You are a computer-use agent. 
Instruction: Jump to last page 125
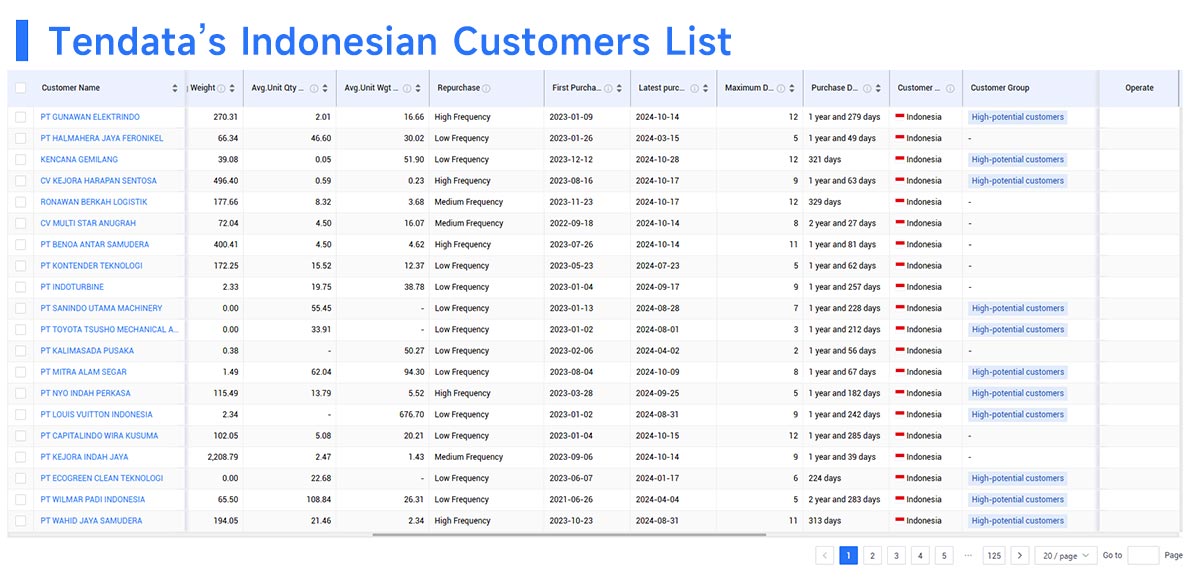point(994,555)
